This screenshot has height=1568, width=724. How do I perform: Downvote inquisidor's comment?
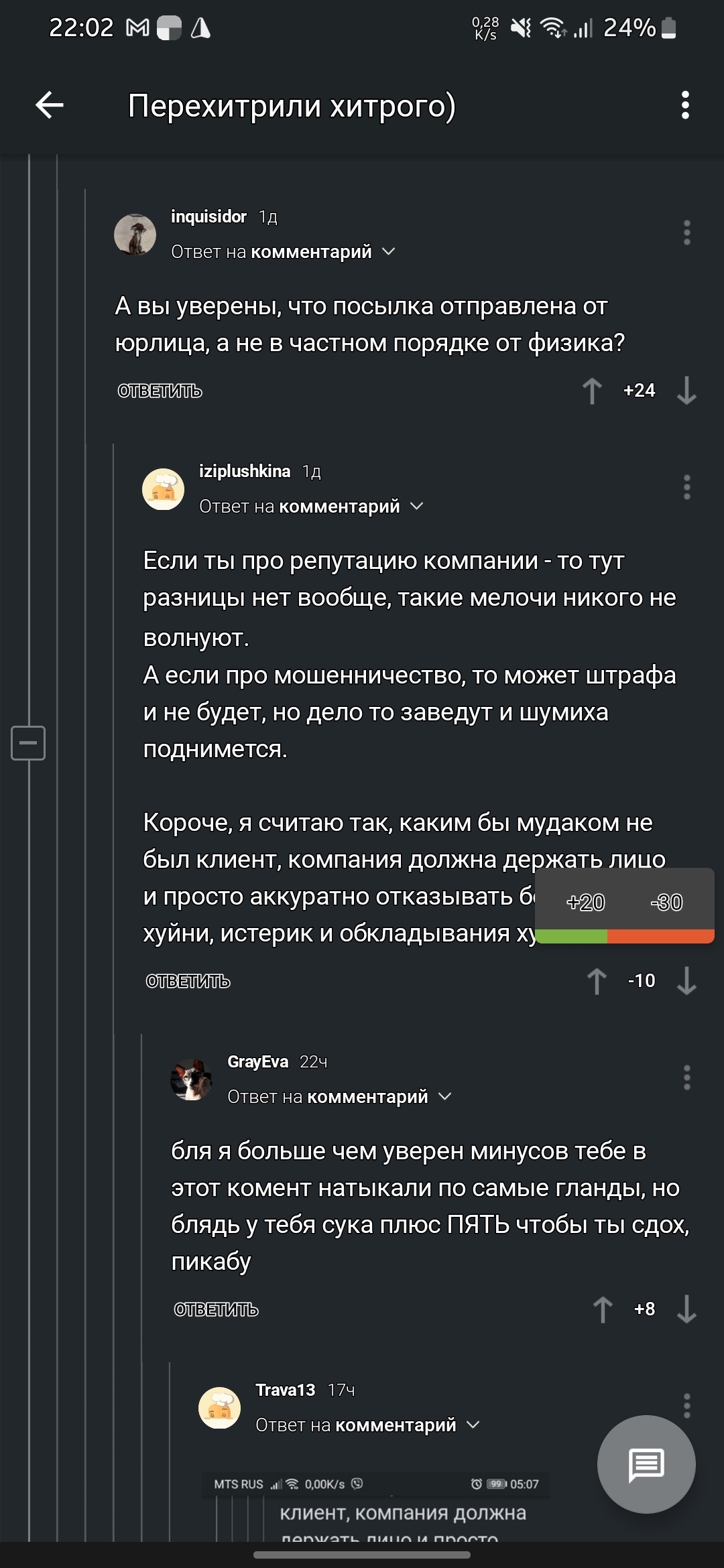[x=686, y=391]
